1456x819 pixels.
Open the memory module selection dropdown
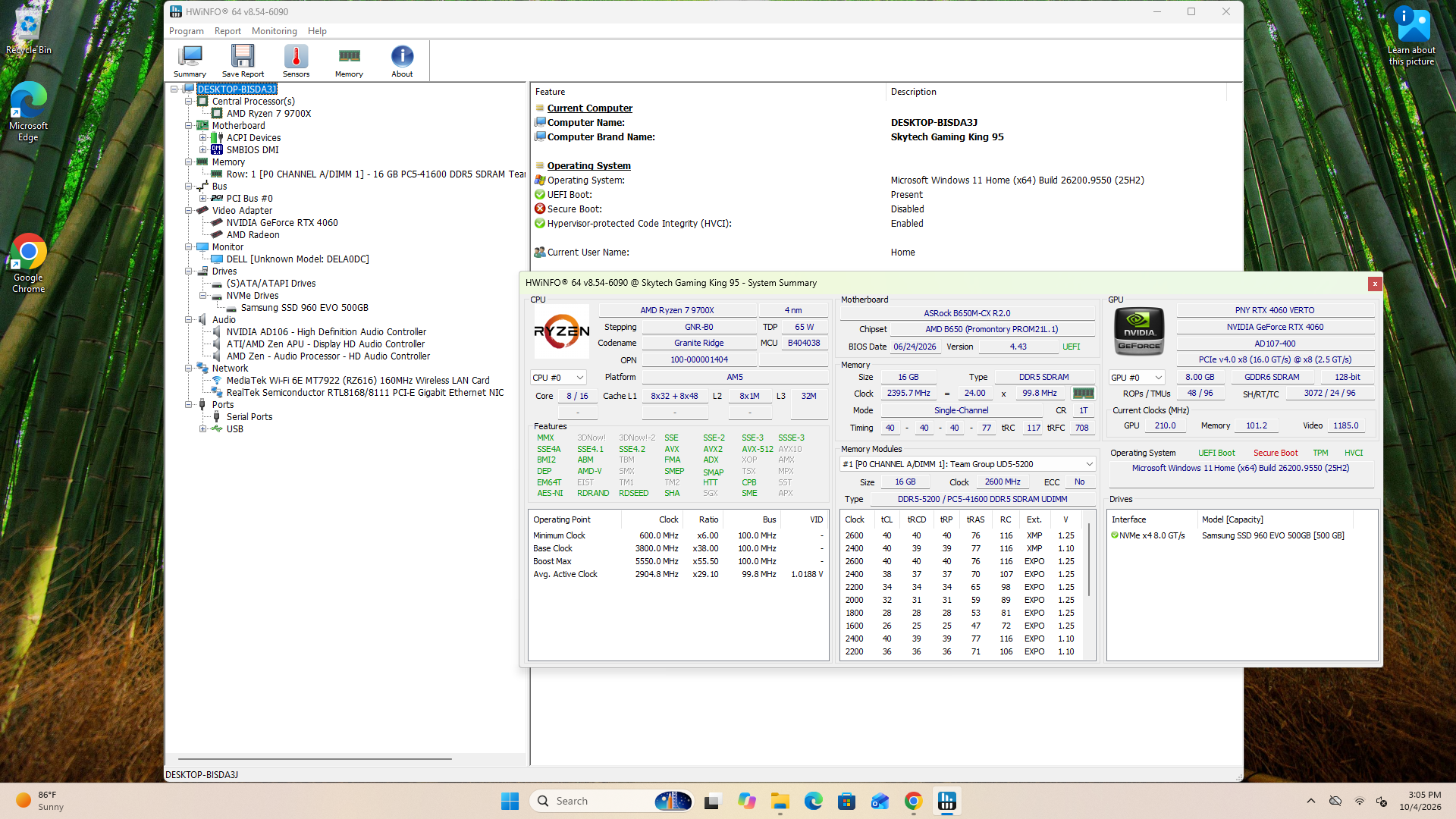(x=968, y=464)
